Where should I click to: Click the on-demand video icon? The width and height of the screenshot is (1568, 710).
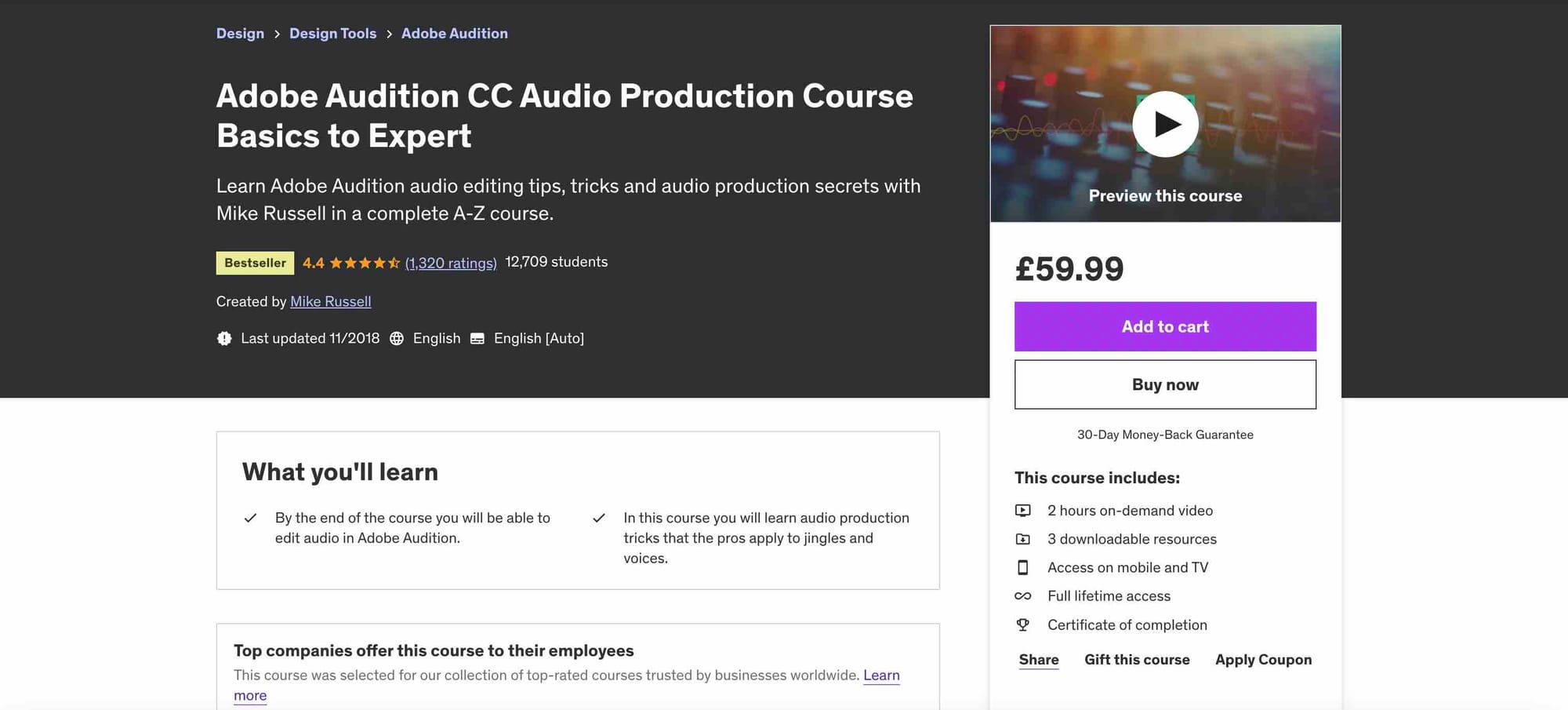(x=1023, y=510)
